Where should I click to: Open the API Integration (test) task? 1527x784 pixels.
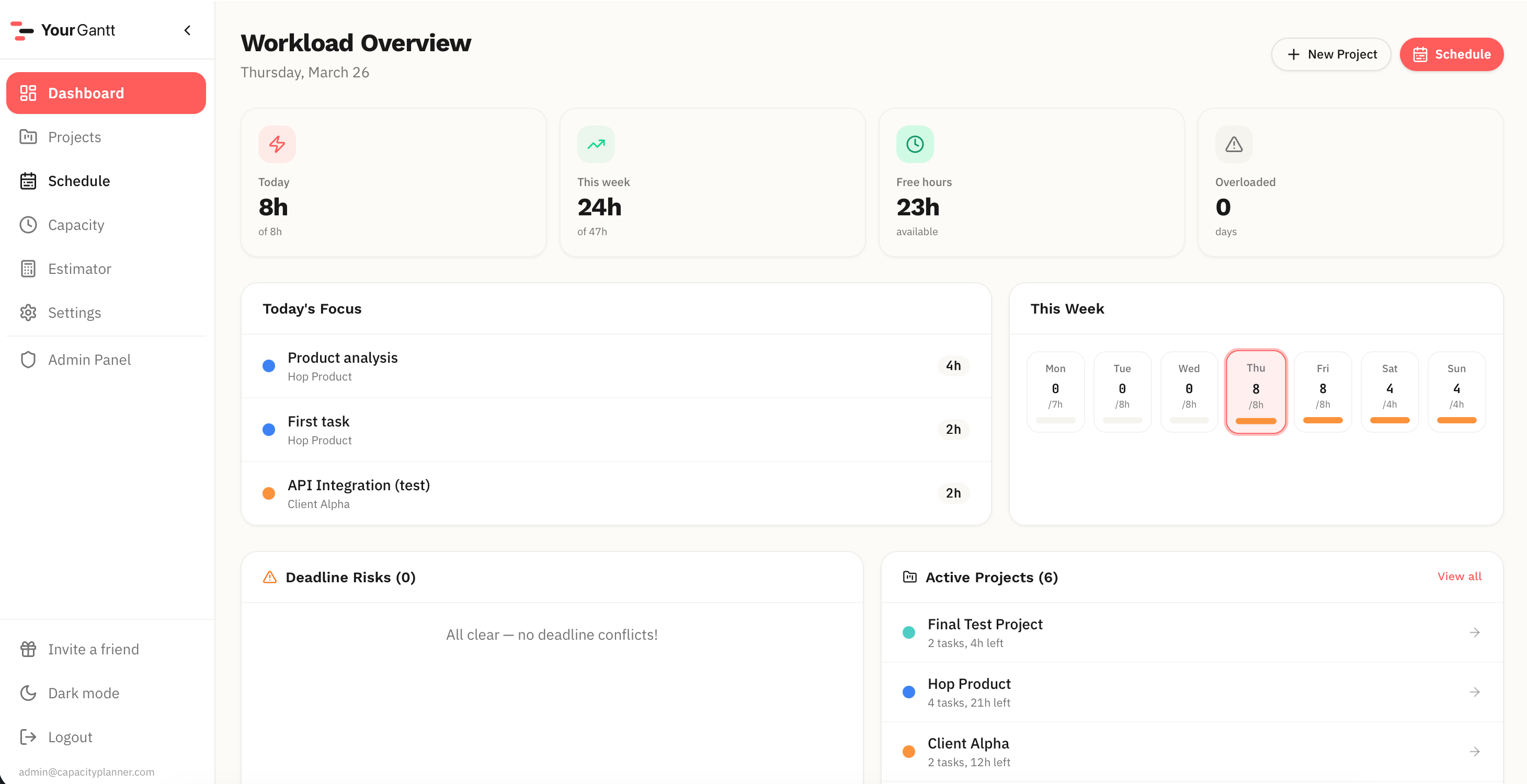click(616, 493)
